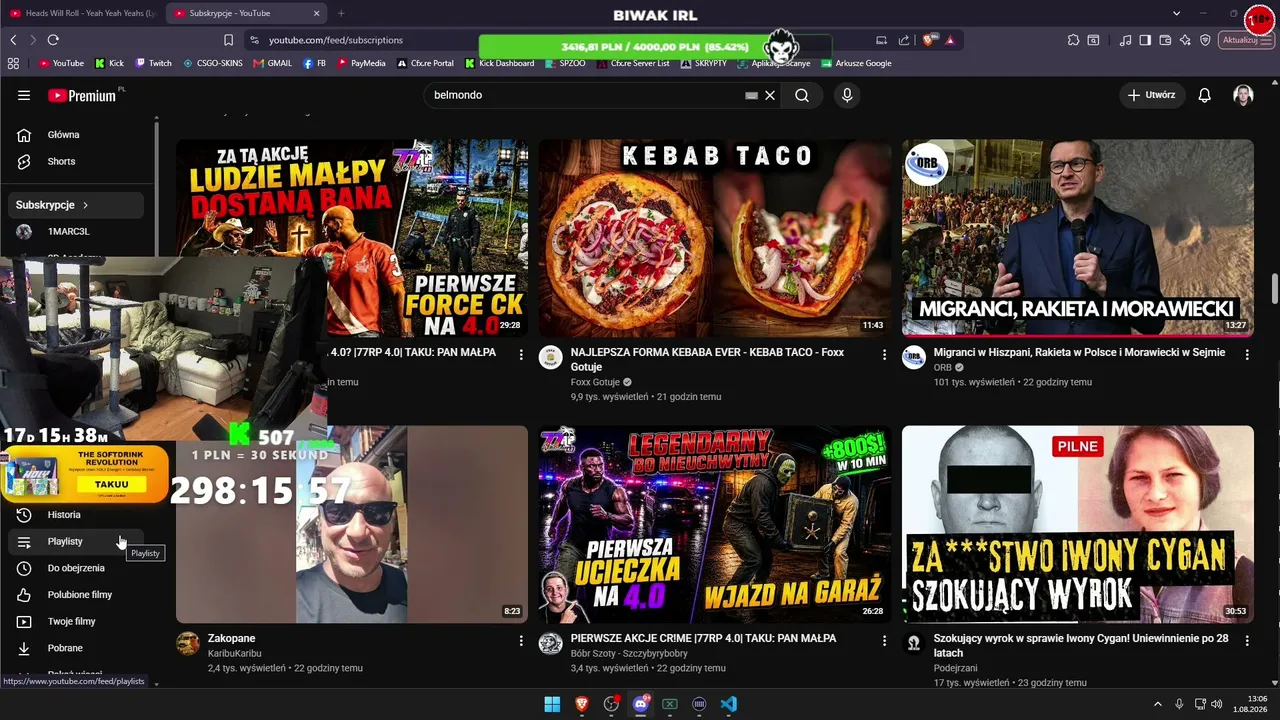This screenshot has height=720, width=1280.
Task: Click the address bar showing youtube.com/feed/subscriptions
Action: 336,40
